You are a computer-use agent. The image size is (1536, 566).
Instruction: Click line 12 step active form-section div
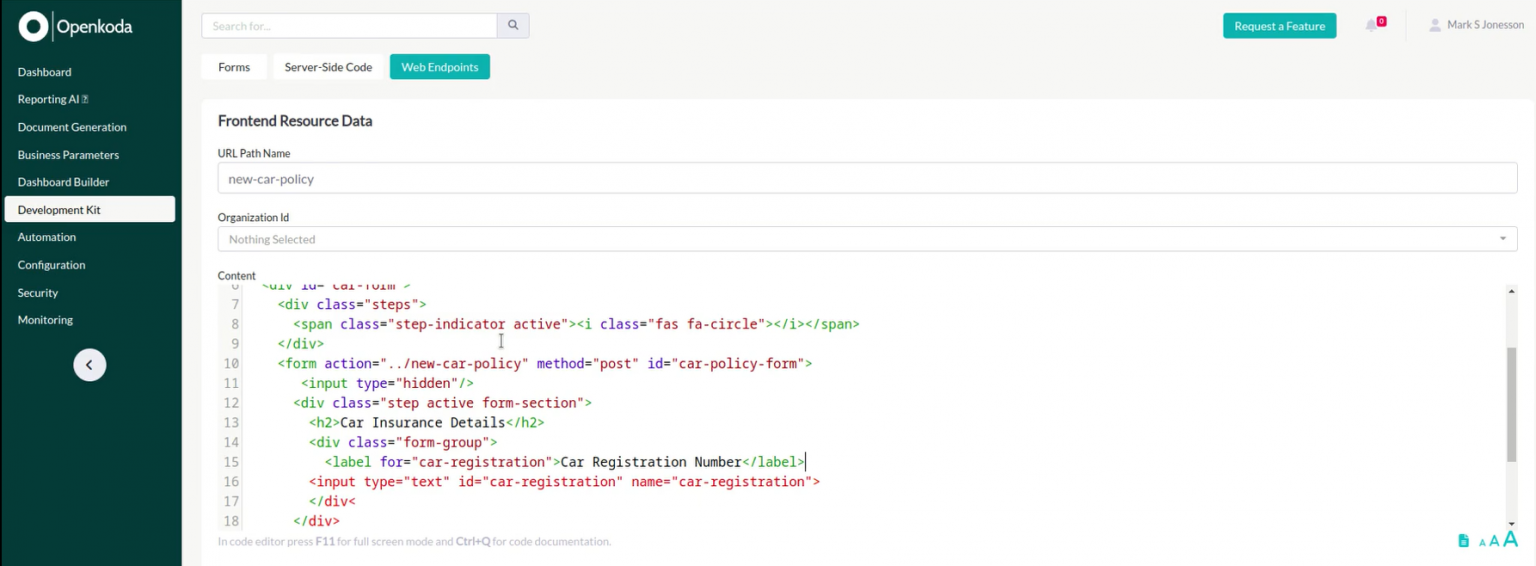[443, 403]
